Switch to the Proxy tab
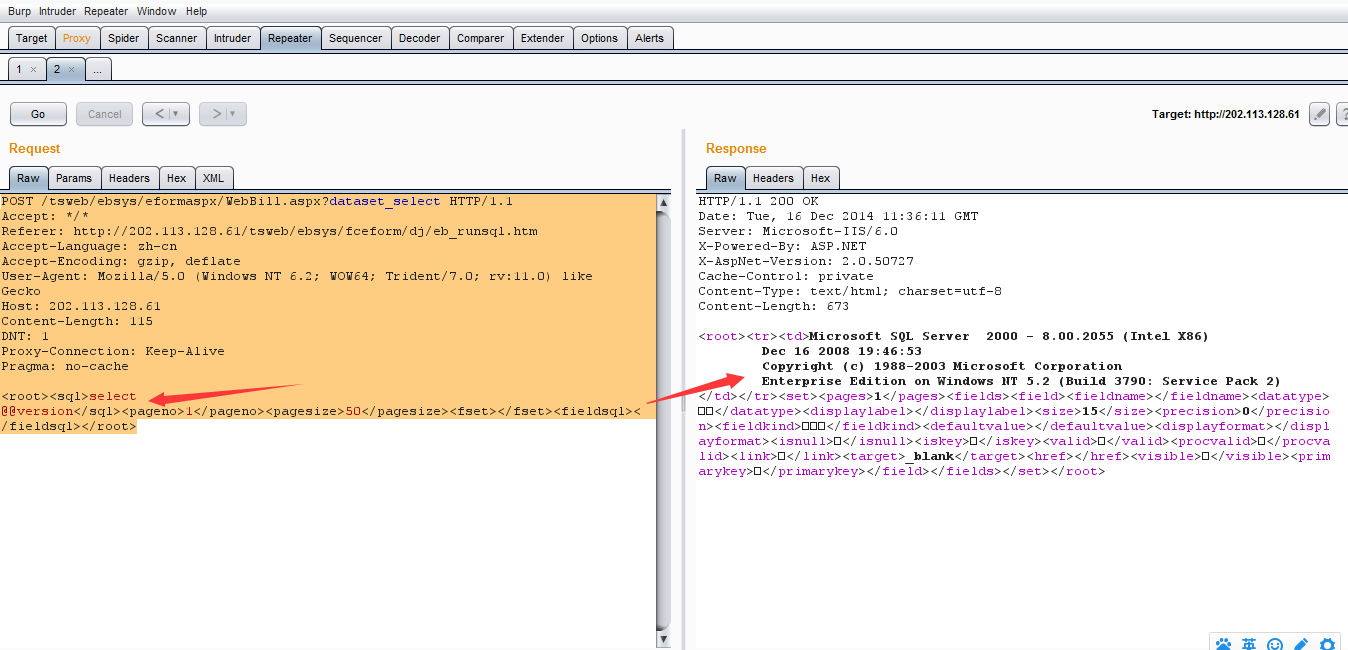The height and width of the screenshot is (650, 1348). click(77, 38)
